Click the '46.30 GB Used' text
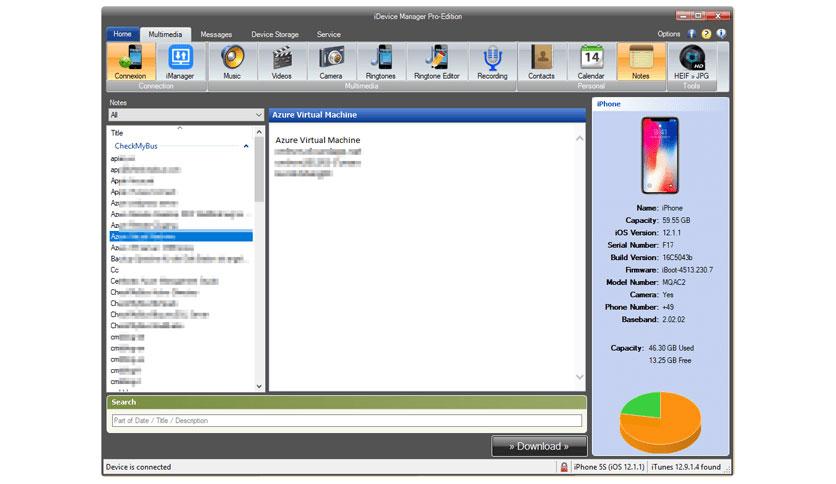Viewport: 836px width, 484px height. coord(671,348)
